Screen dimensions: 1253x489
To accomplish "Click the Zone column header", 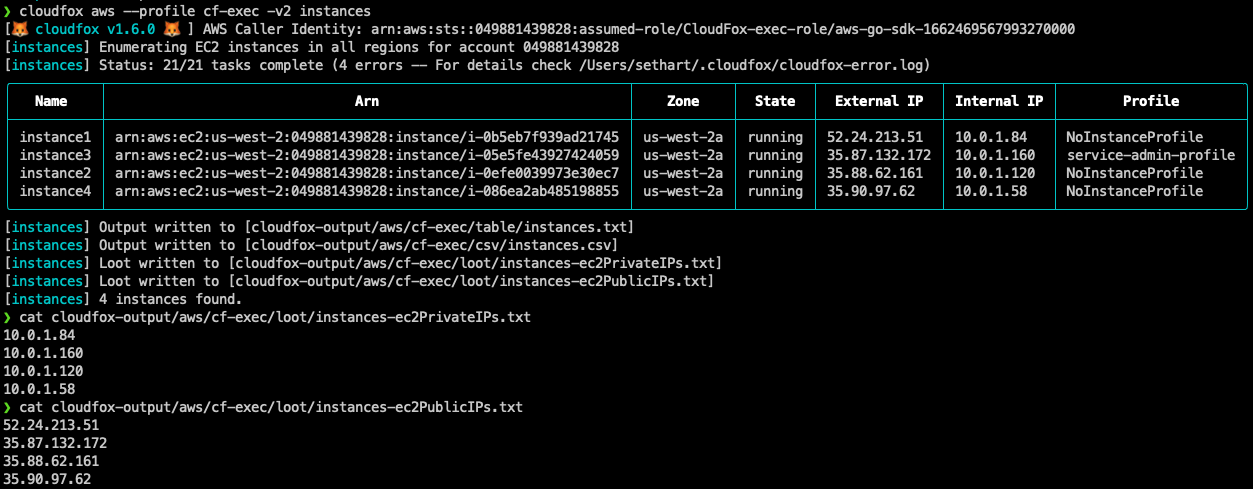I will click(683, 101).
